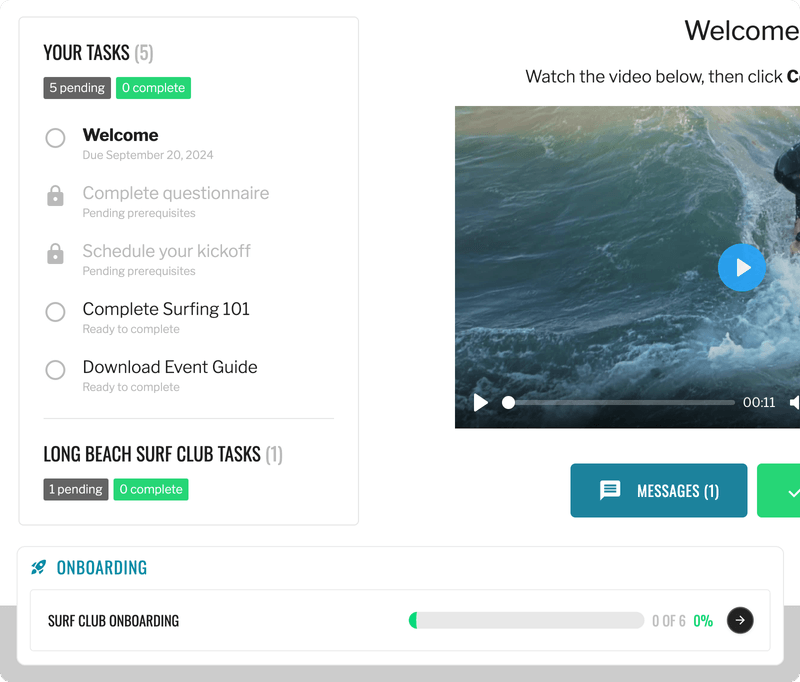Click the Onboarding rocket icon
The width and height of the screenshot is (800, 682).
(x=38, y=567)
